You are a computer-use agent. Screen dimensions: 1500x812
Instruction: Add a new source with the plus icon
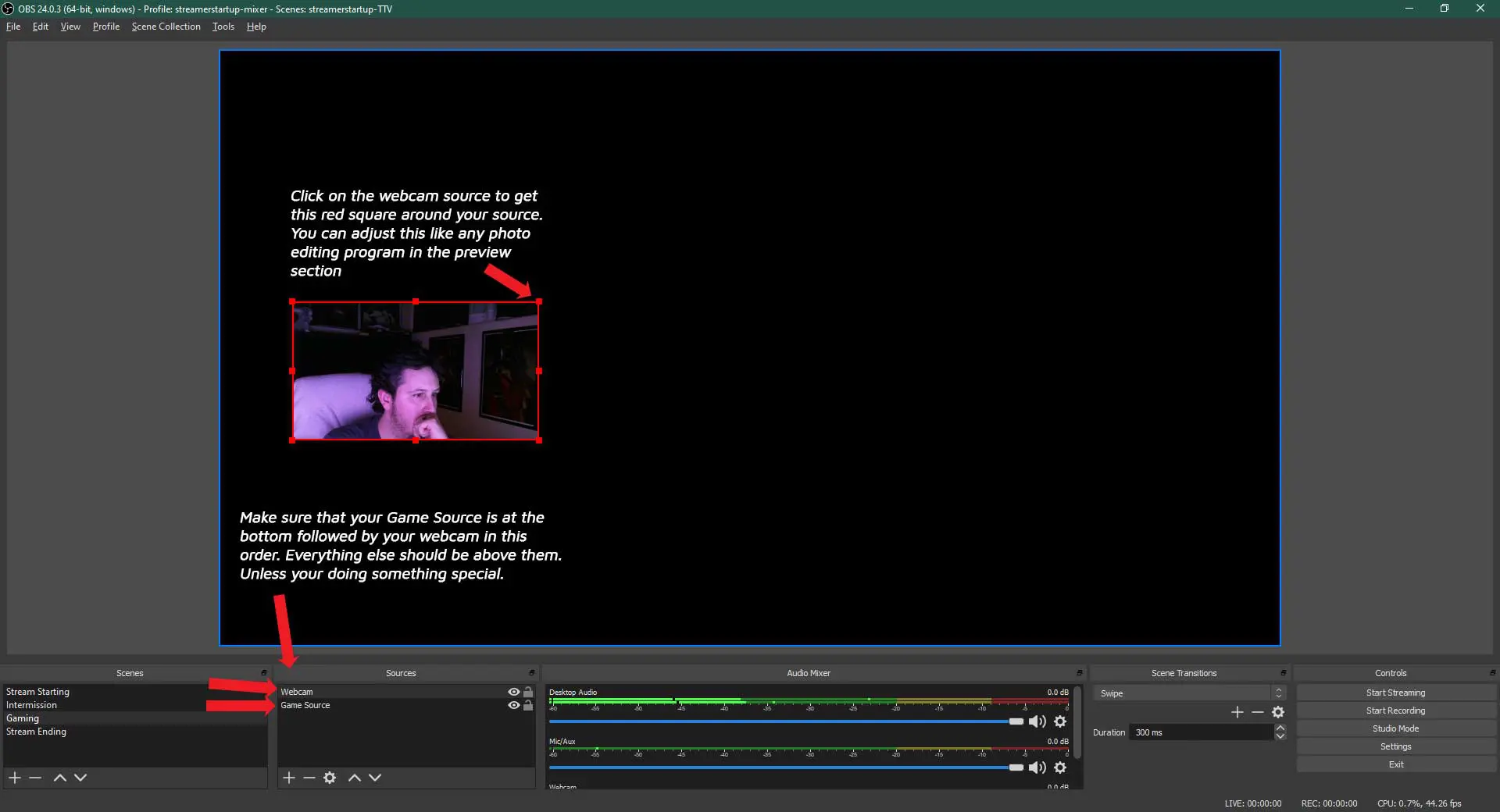click(289, 778)
